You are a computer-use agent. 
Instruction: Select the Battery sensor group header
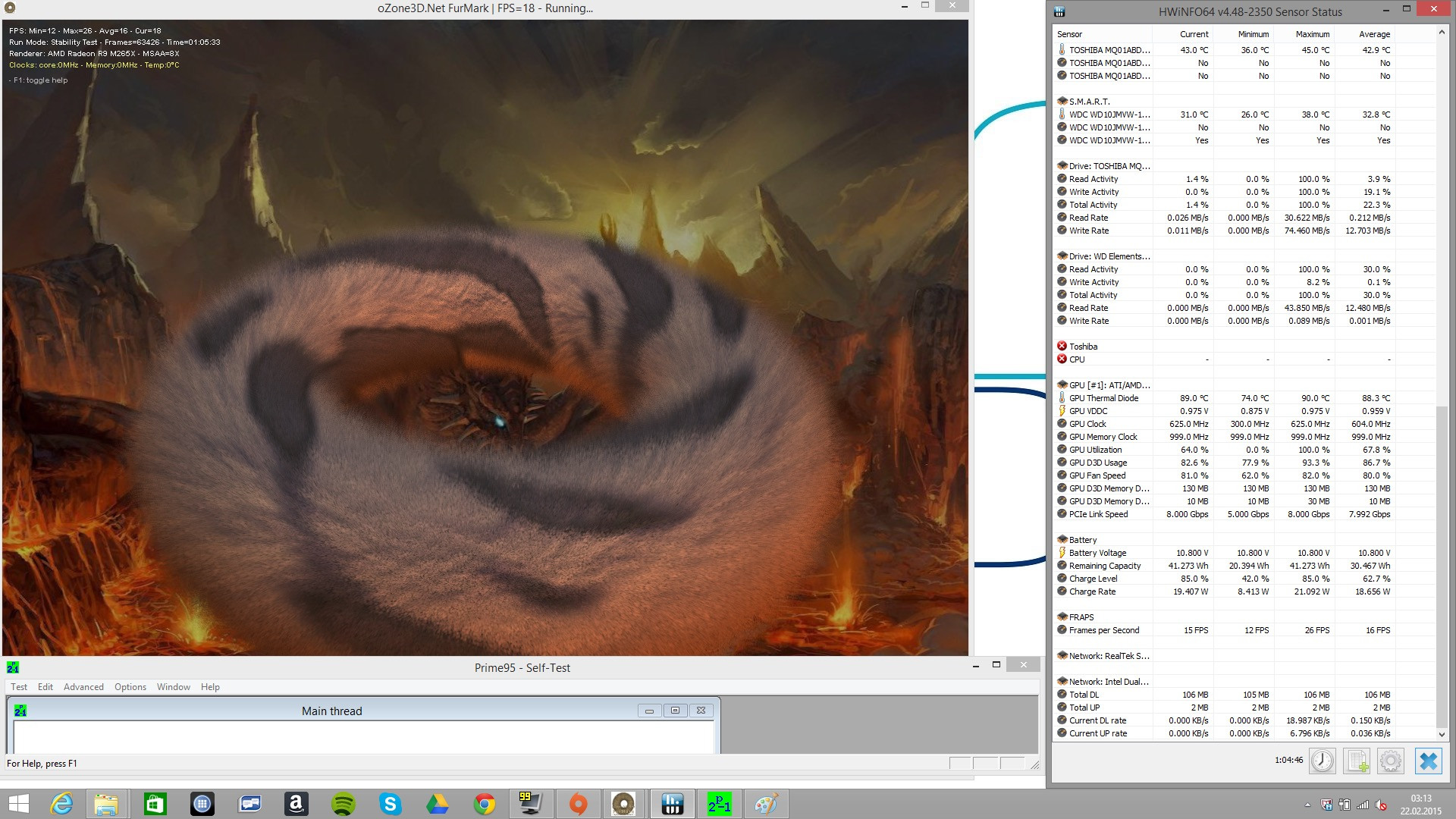pyautogui.click(x=1083, y=540)
